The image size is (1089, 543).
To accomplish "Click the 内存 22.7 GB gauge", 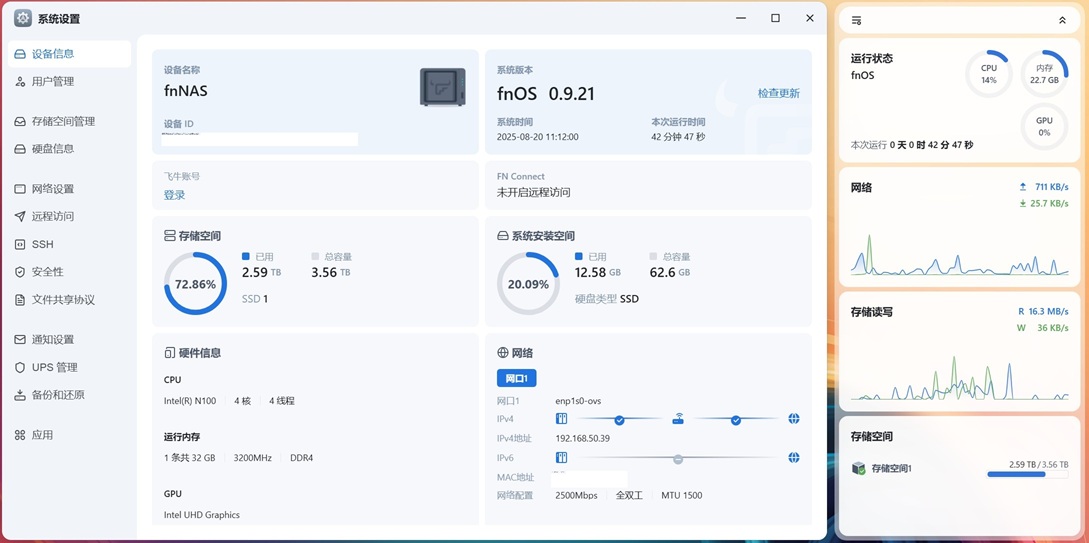I will tap(1044, 74).
